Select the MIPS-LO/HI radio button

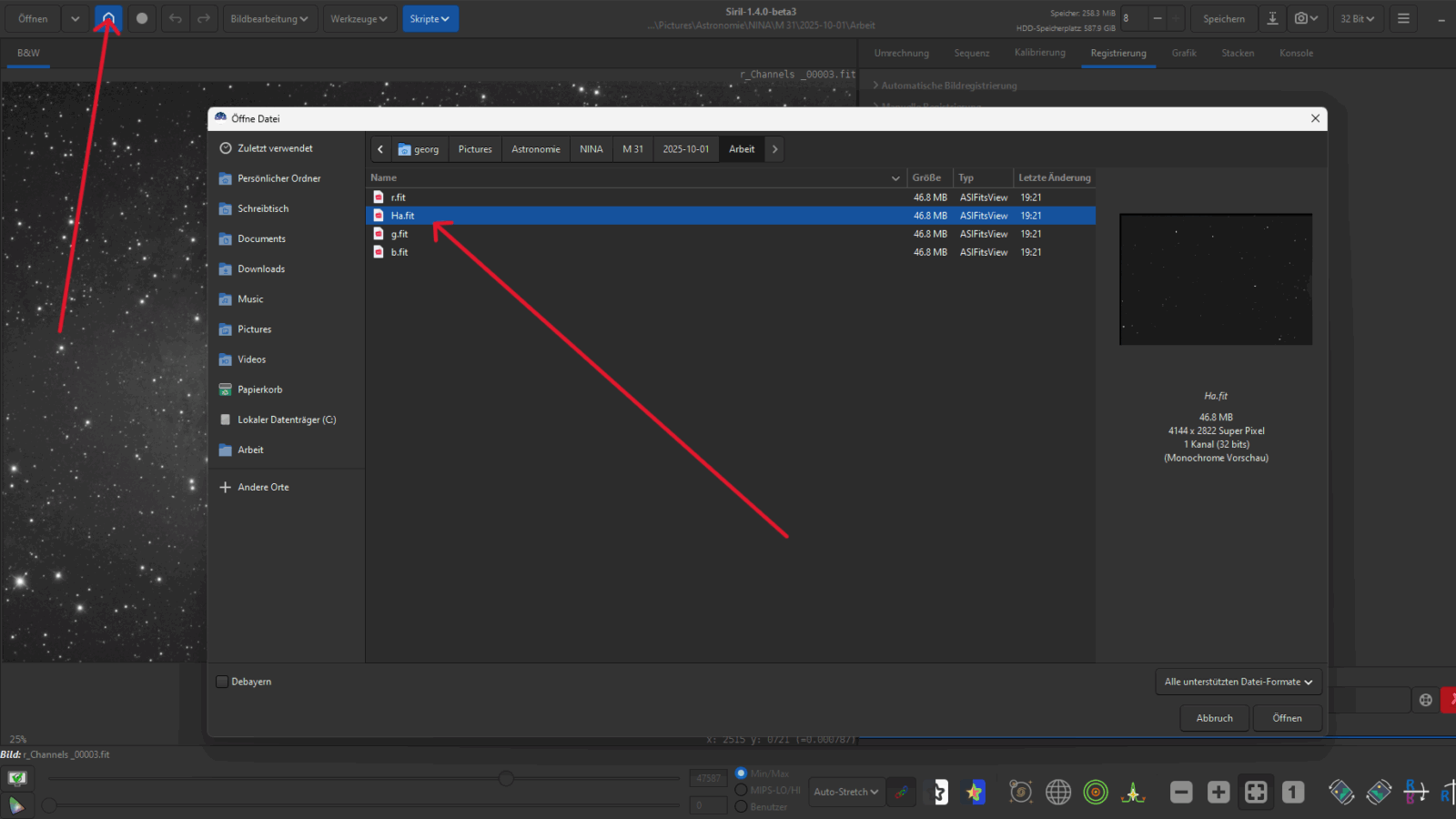741,790
